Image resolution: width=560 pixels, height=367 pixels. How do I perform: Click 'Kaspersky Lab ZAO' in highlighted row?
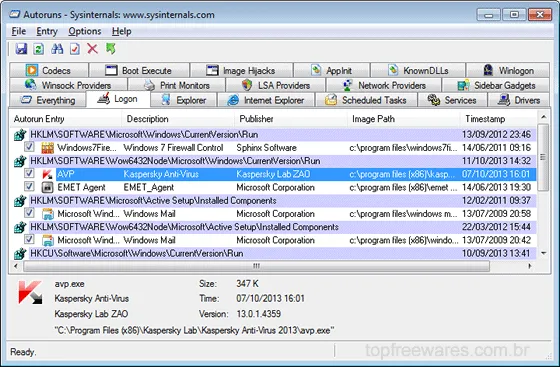[273, 174]
